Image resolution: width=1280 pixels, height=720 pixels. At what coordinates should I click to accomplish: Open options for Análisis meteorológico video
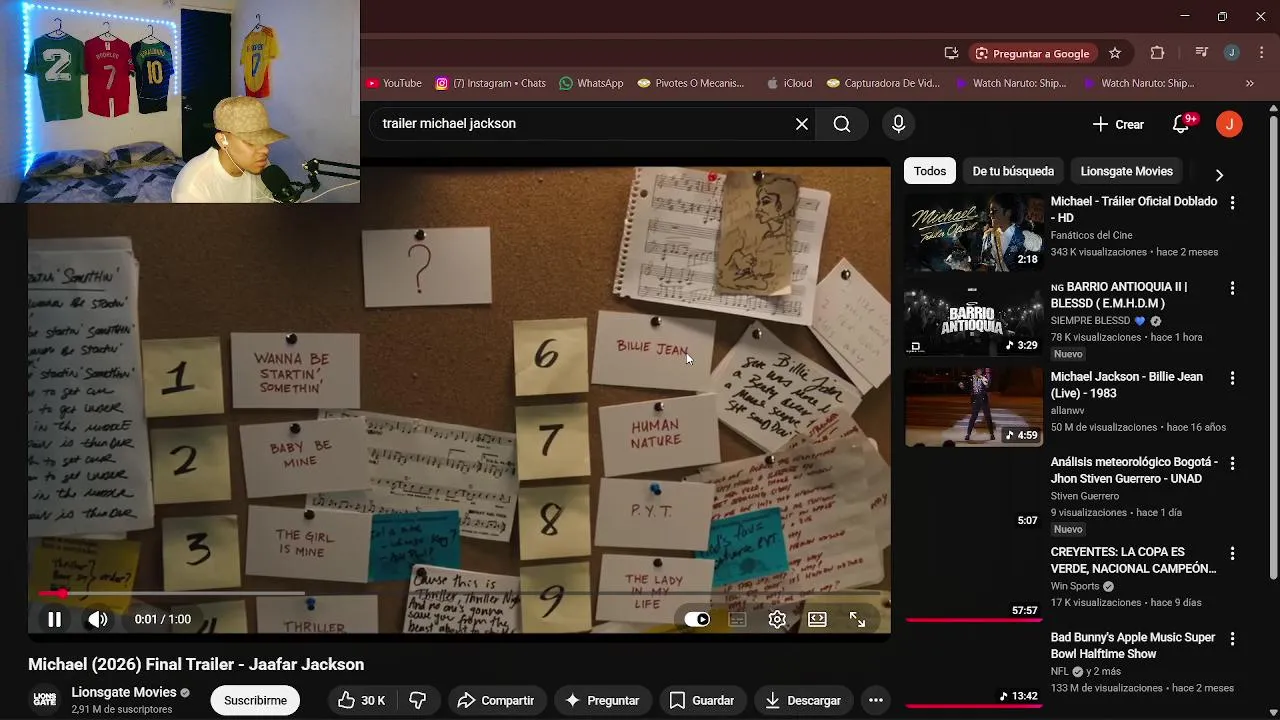click(x=1232, y=463)
